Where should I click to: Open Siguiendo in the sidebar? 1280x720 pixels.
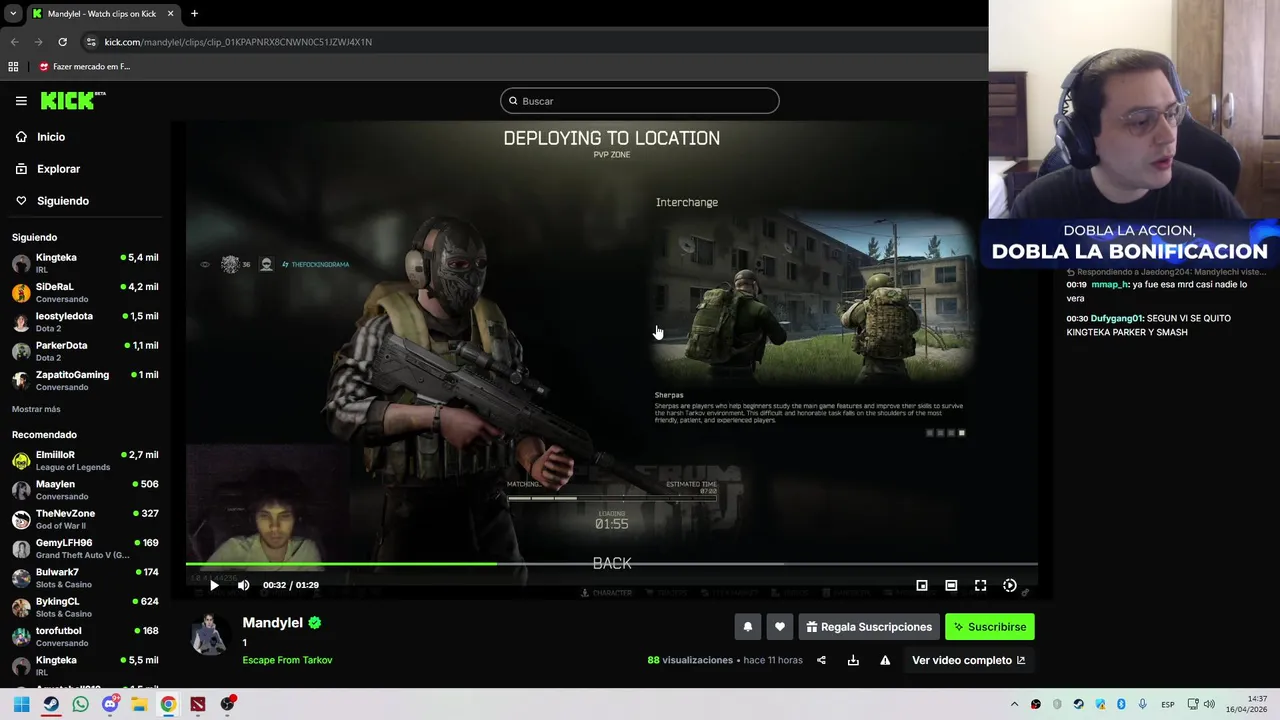tap(63, 201)
